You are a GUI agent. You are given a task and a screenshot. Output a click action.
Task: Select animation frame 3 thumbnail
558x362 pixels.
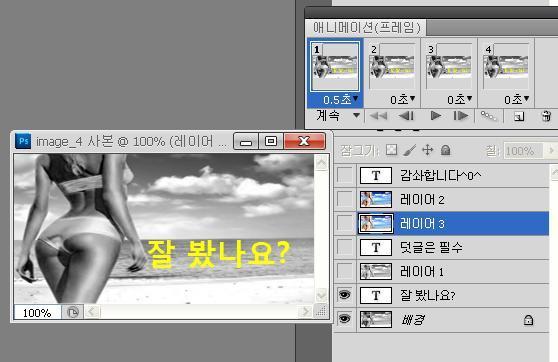coord(449,67)
